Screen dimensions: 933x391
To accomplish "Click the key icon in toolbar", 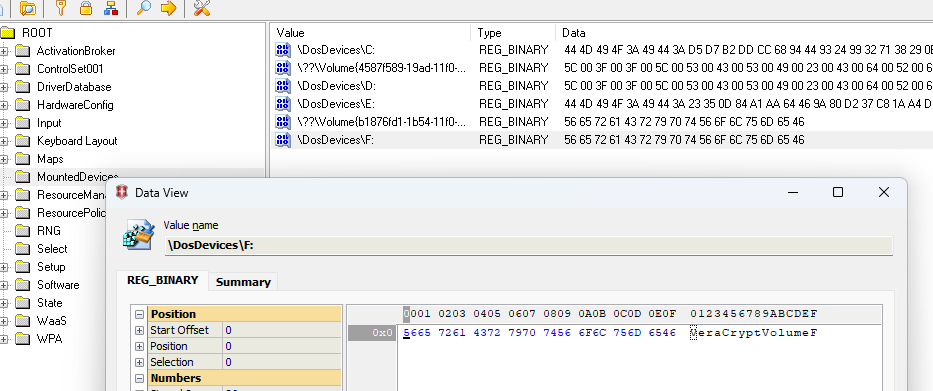I will tap(61, 8).
